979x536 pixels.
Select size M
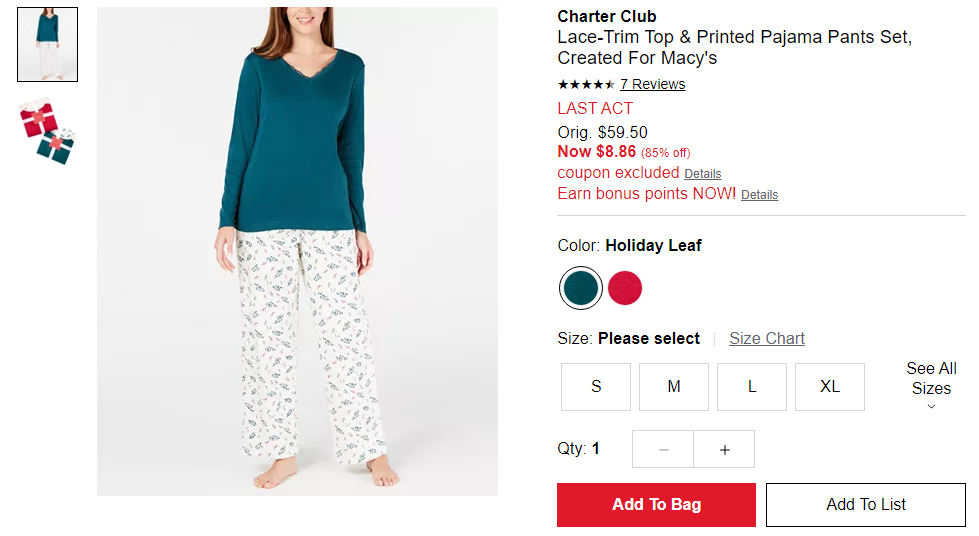pyautogui.click(x=674, y=387)
